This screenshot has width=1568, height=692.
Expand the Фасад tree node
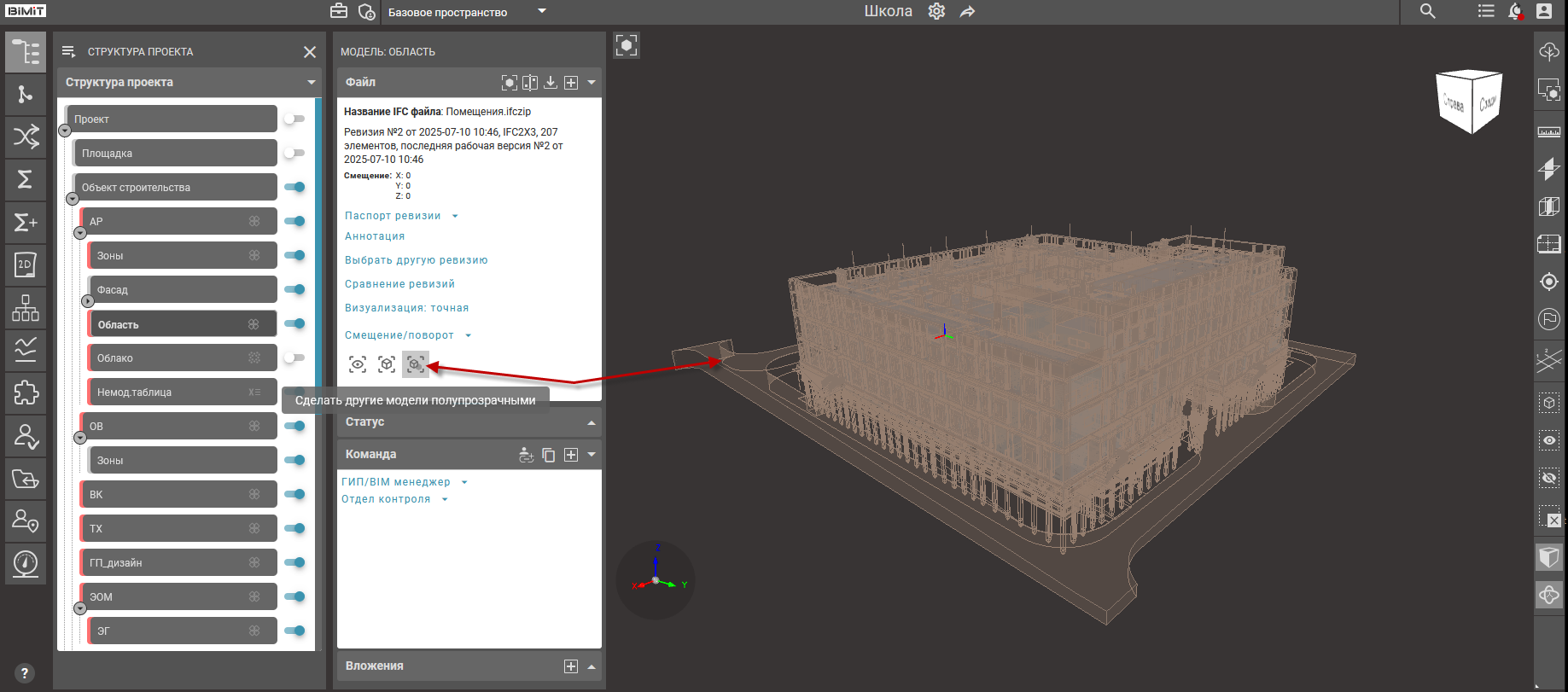(x=88, y=301)
